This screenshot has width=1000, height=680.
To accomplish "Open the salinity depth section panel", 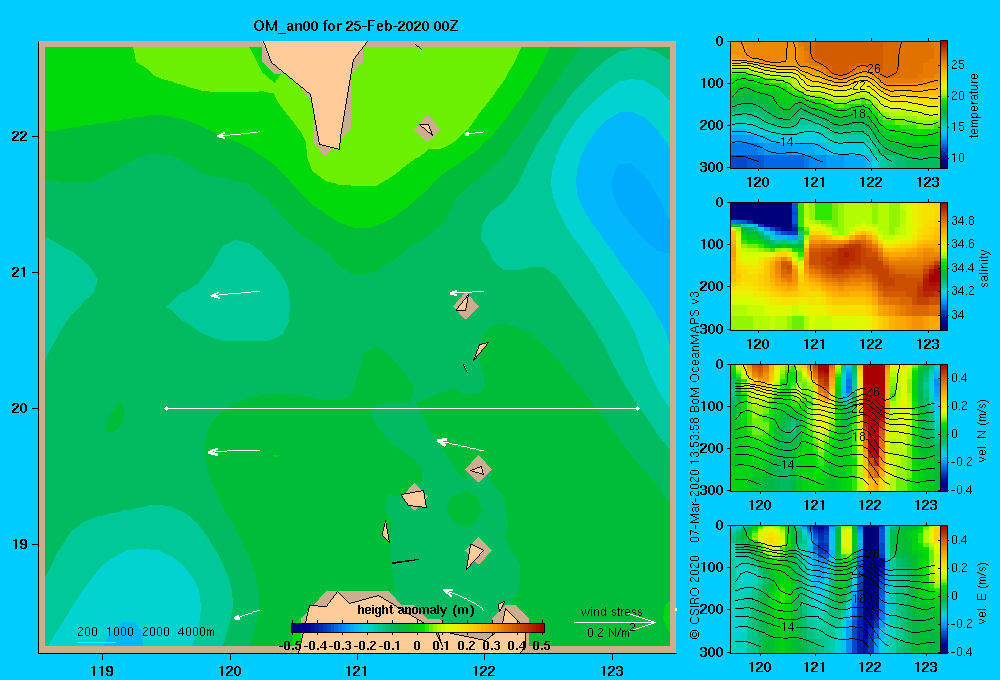I will coord(834,266).
